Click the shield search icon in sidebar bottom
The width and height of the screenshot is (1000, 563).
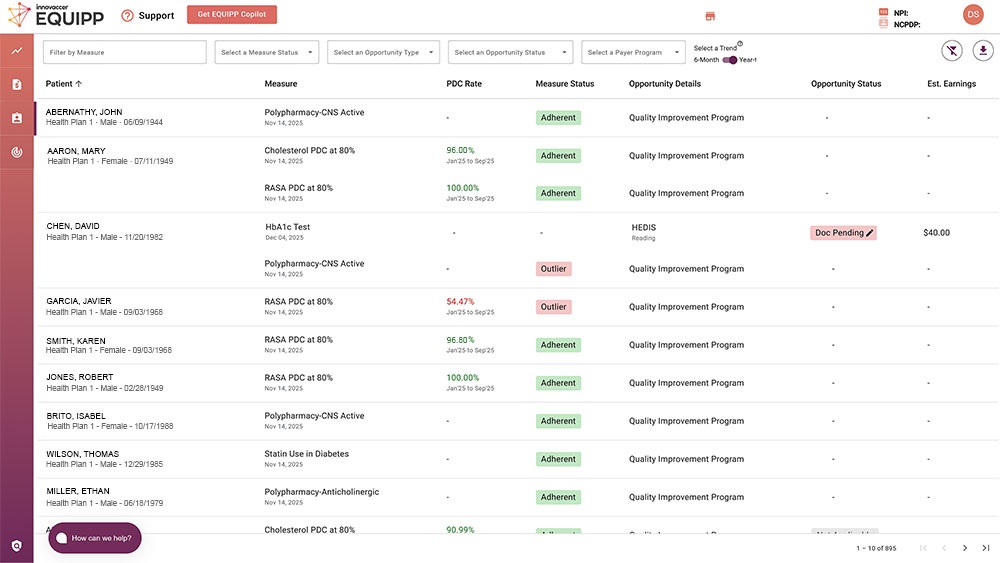[17, 545]
